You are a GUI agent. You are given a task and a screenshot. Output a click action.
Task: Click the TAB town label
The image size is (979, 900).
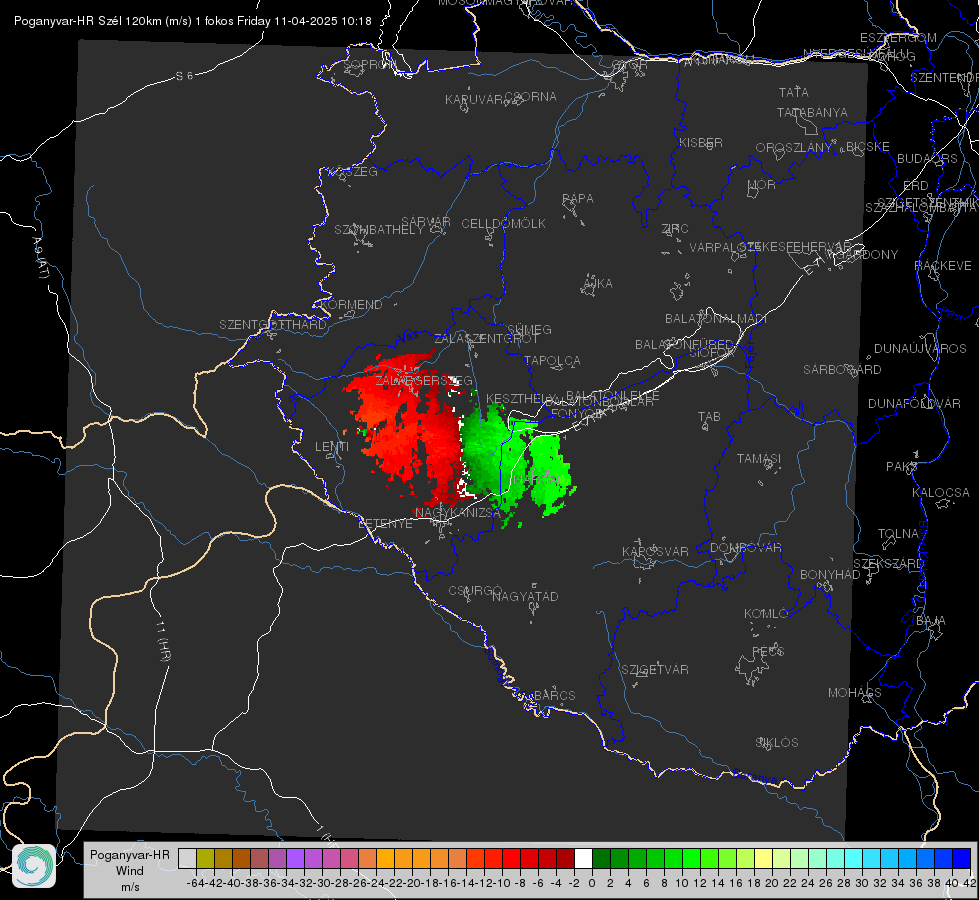pos(709,417)
